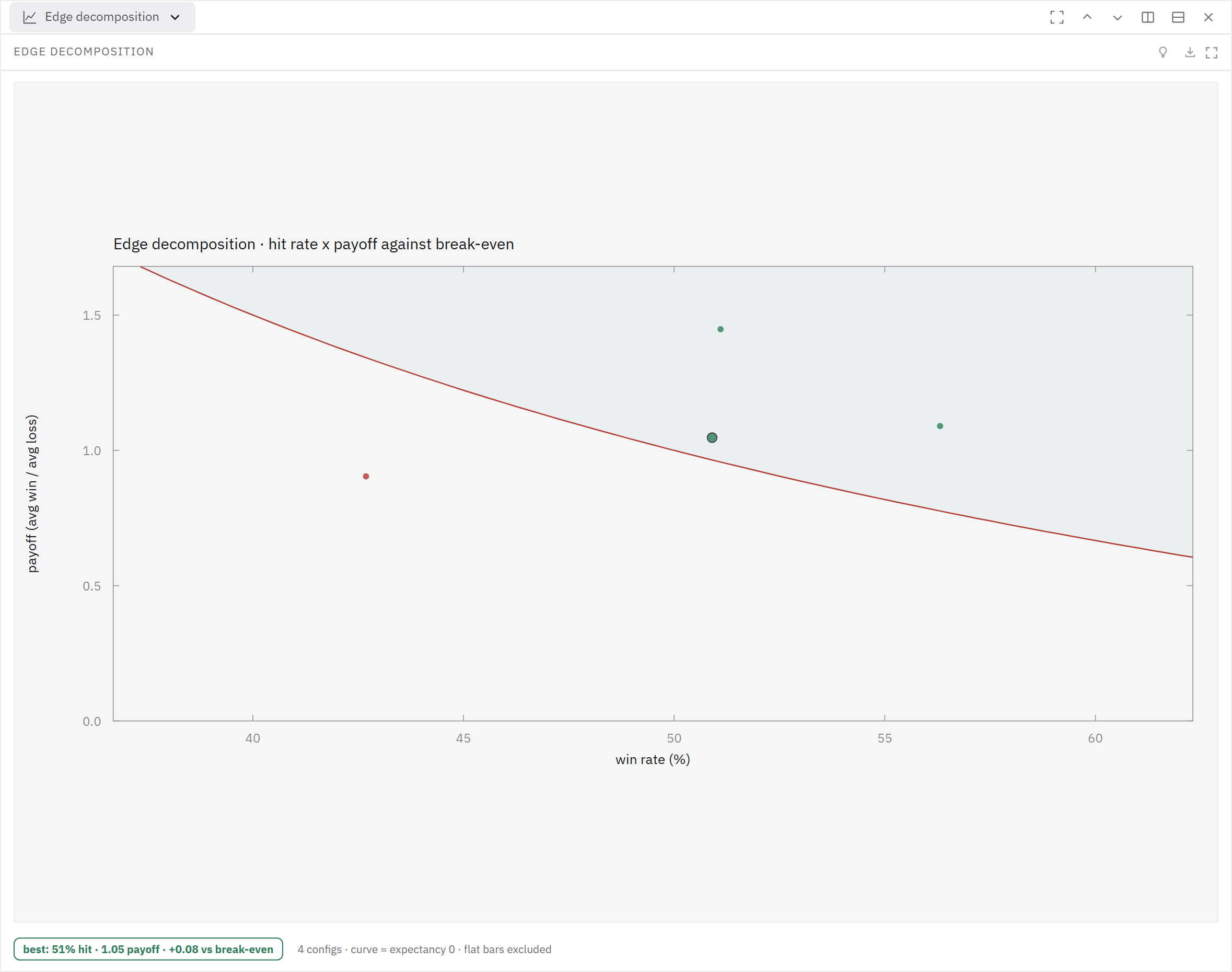This screenshot has height=972, width=1232.
Task: Click the down chevron to move panel down
Action: coord(1117,17)
